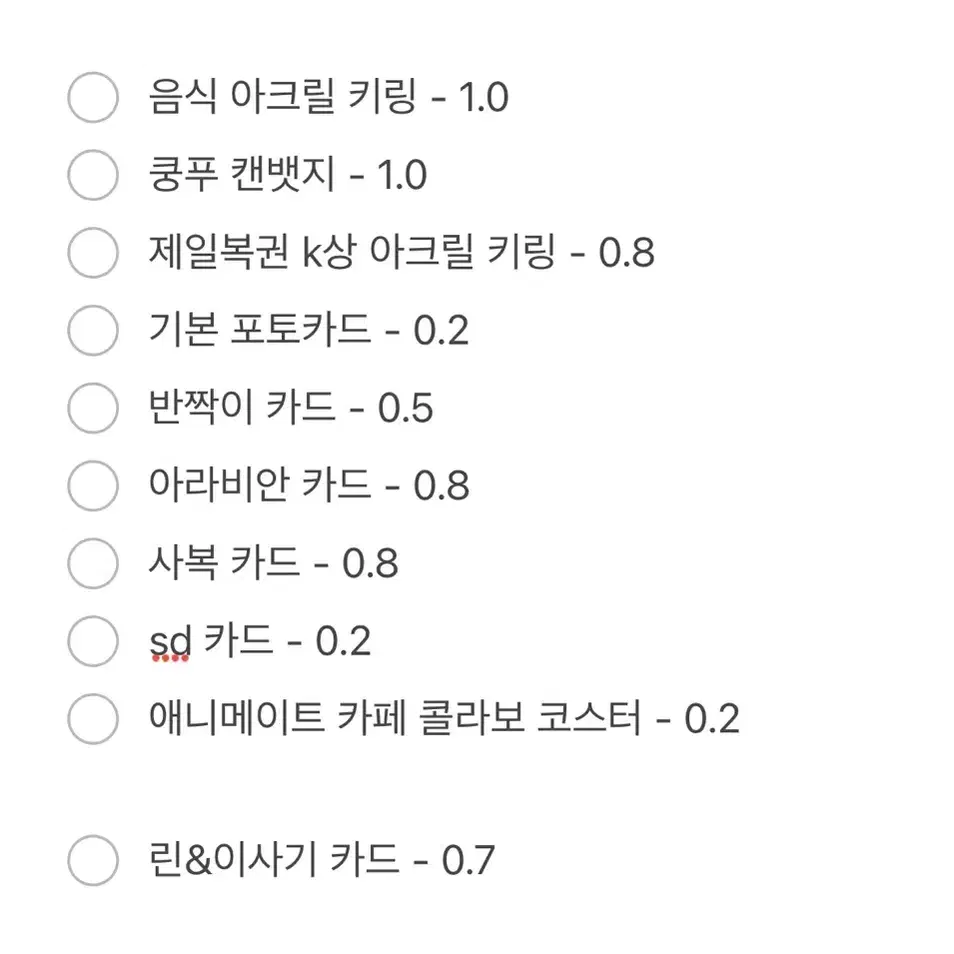Mark 애니메이트 카페 콜라보 코스터 as checked
Image resolution: width=954 pixels, height=954 pixels.
93,719
